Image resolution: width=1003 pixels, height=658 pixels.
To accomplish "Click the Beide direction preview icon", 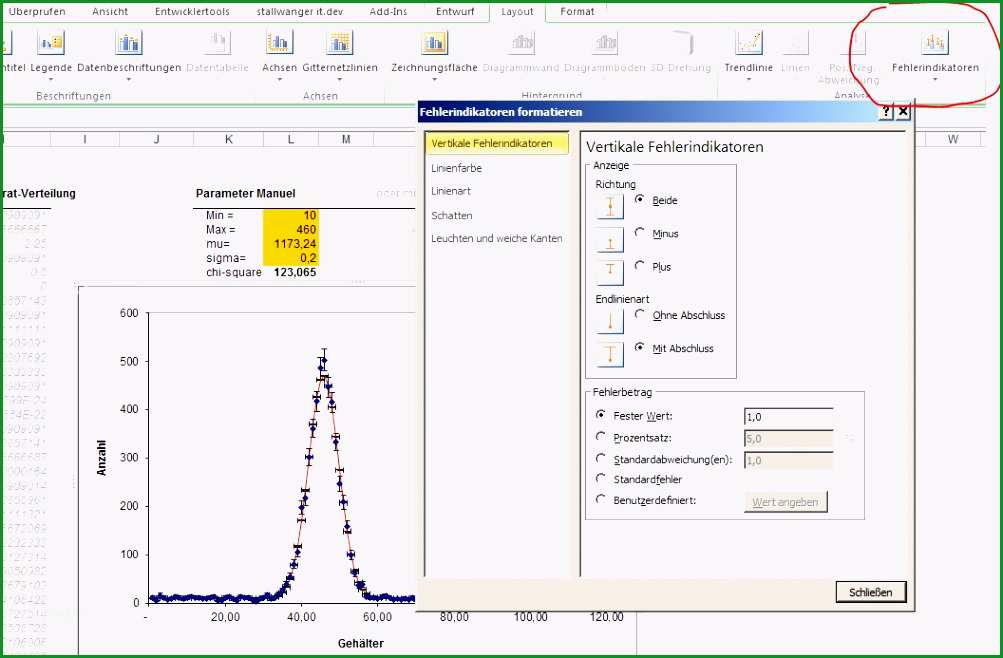I will click(610, 206).
